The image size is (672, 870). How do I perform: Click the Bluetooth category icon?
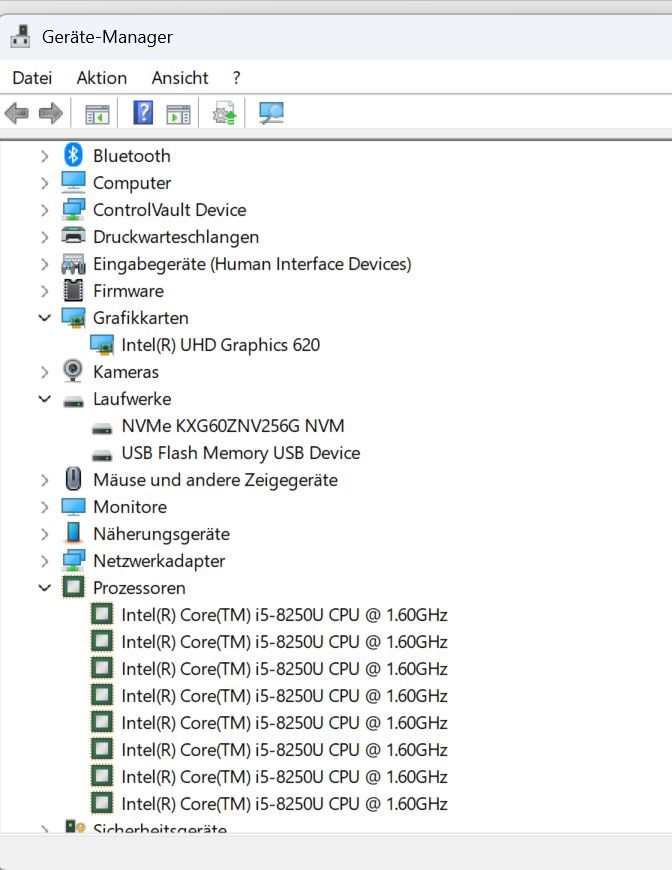[x=73, y=155]
